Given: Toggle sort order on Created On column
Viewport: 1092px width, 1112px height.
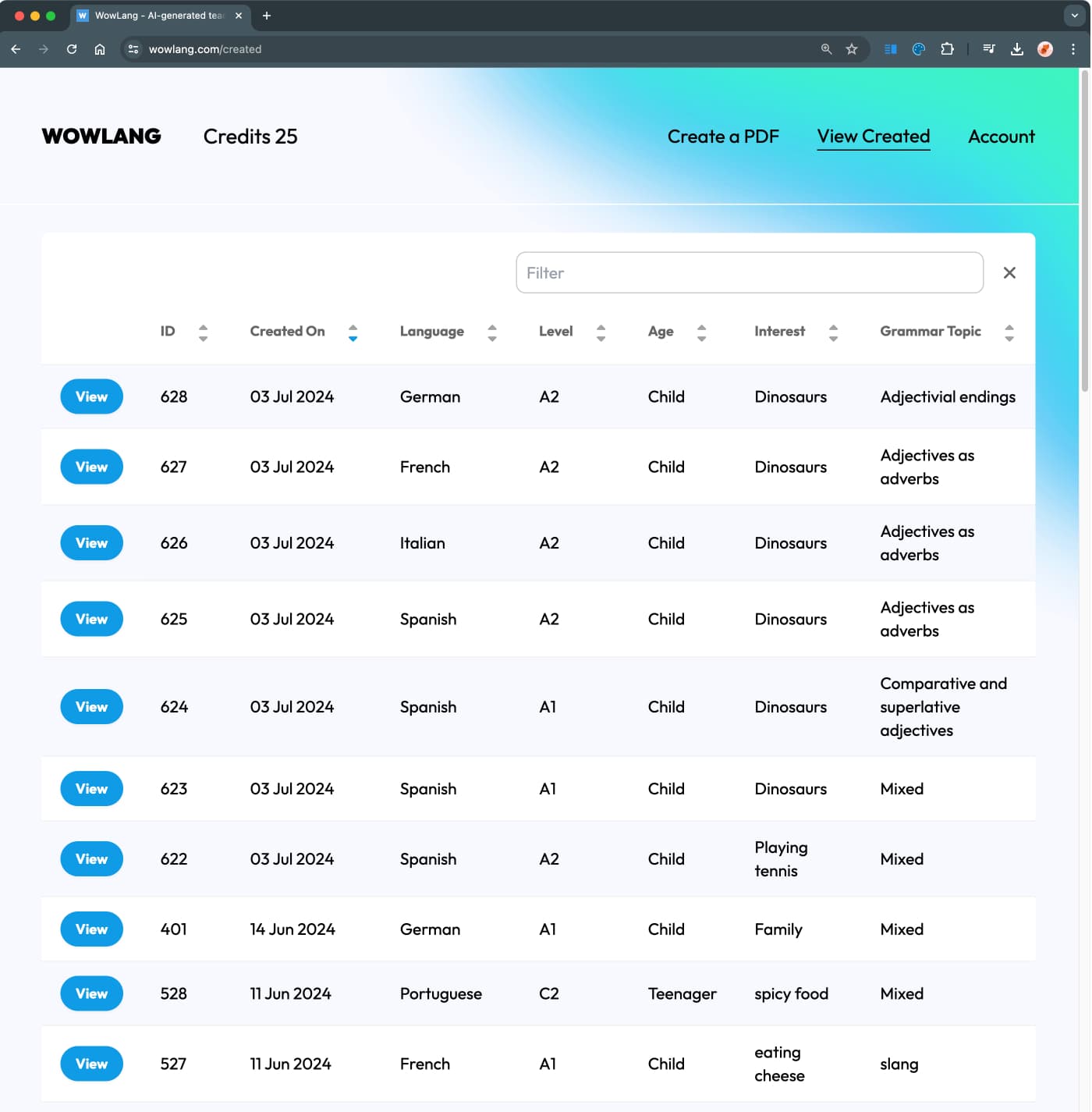Looking at the screenshot, I should 353,332.
